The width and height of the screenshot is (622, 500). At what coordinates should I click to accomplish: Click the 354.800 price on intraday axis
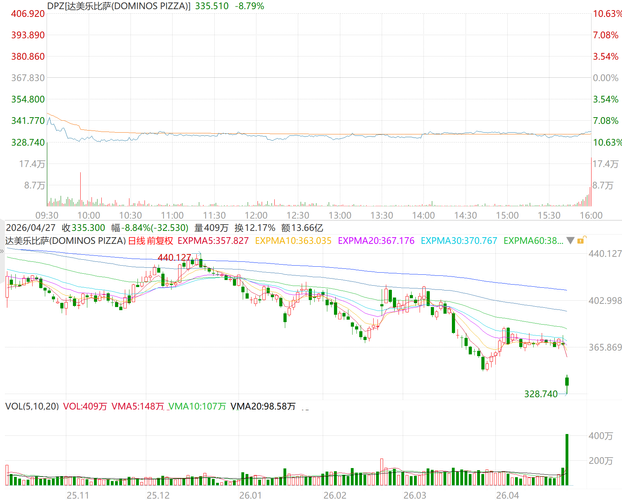28,99
